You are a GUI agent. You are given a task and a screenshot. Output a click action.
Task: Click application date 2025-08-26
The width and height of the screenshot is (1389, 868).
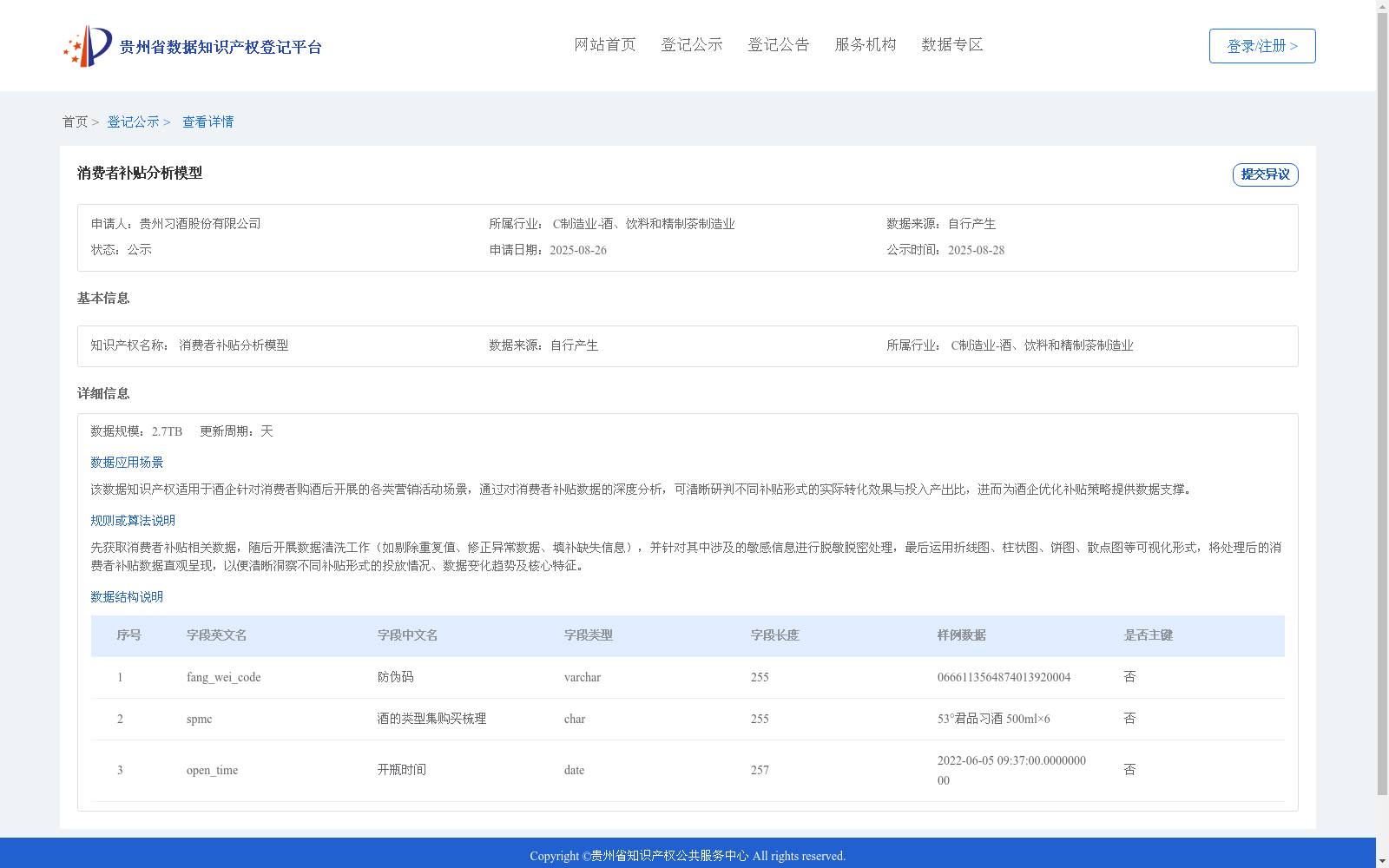tap(578, 250)
